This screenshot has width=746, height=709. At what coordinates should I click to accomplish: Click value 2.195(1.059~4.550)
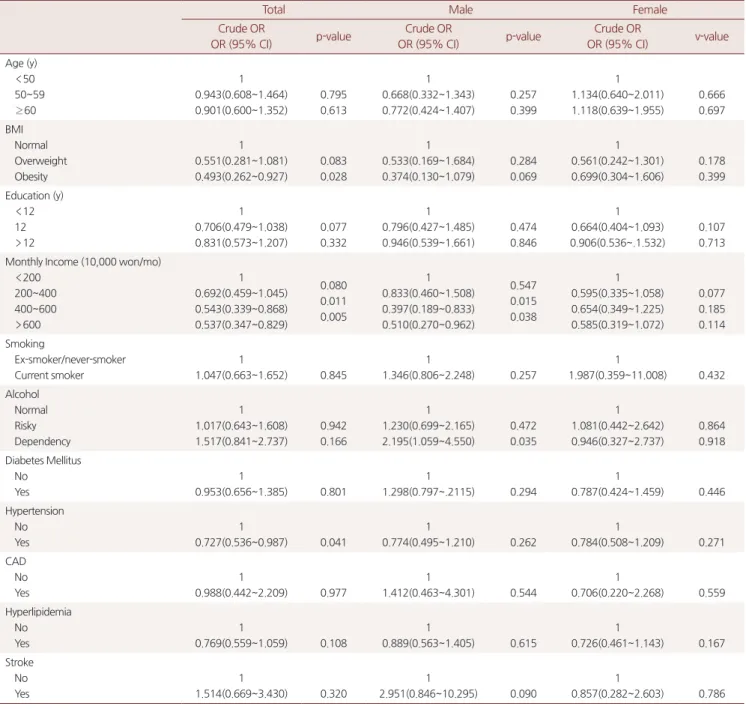coord(428,441)
